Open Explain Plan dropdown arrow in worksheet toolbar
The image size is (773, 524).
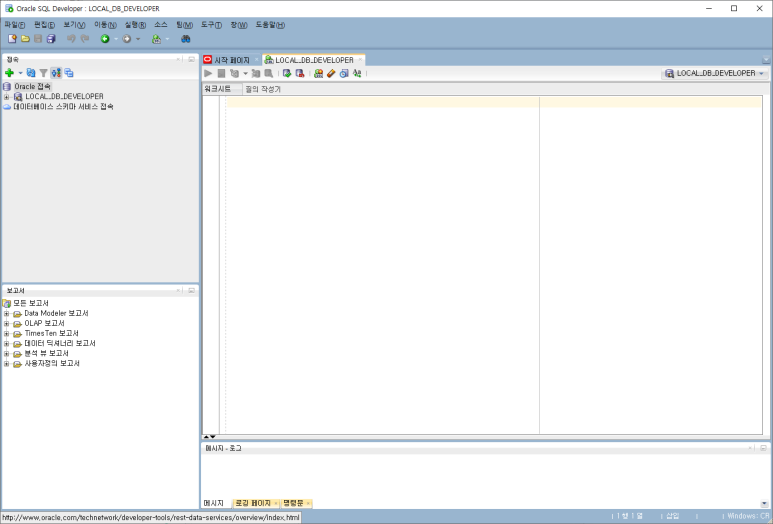(246, 73)
